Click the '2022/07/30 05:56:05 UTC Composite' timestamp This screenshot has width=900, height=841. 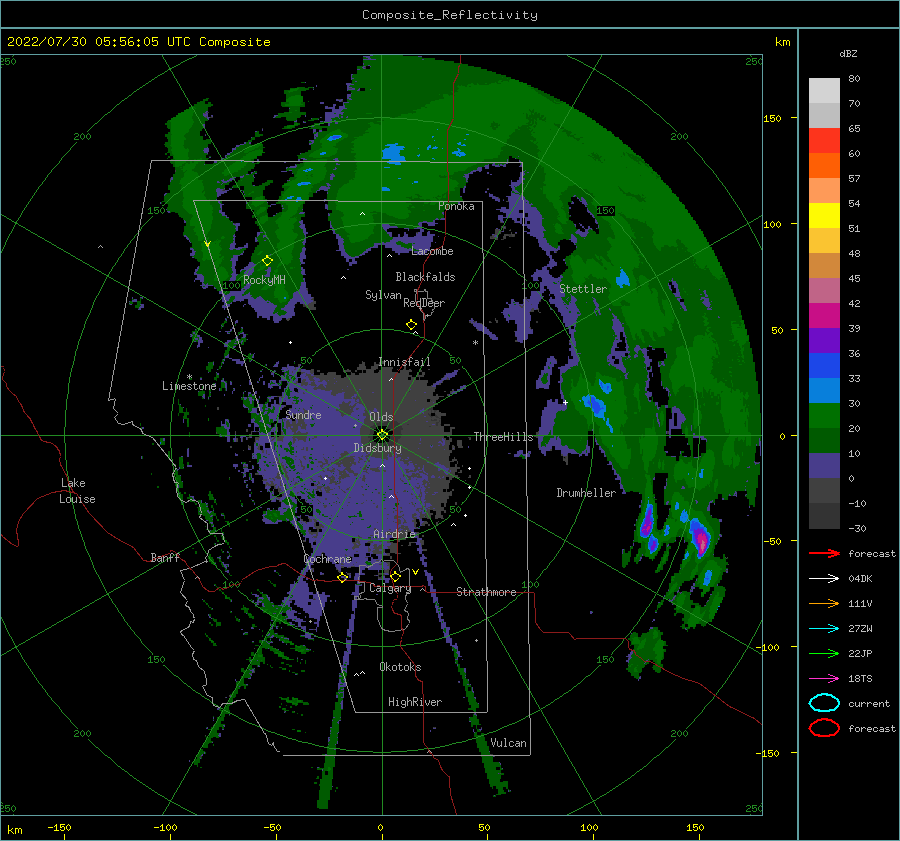click(139, 42)
